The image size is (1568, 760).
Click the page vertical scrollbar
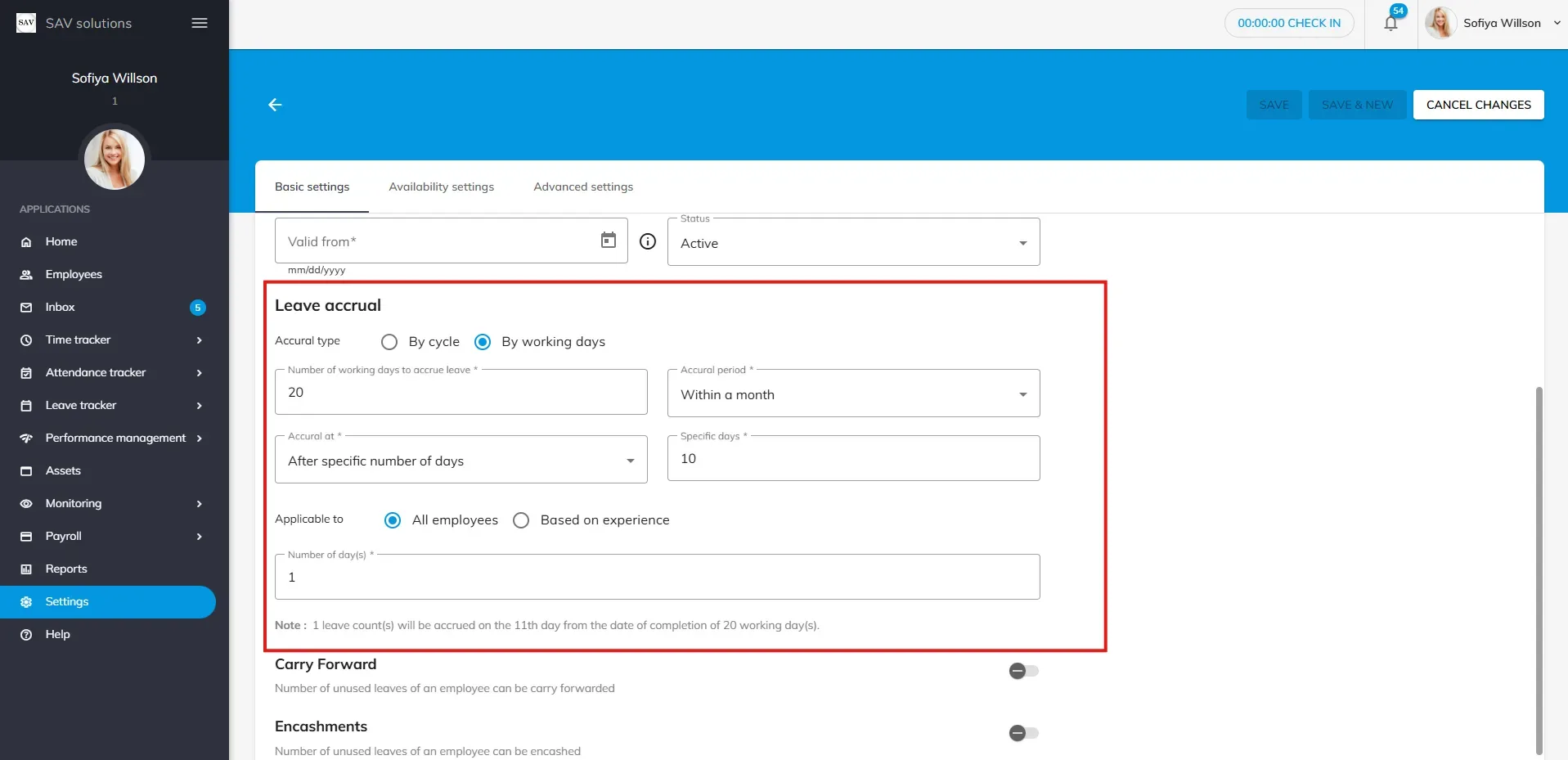[x=1539, y=570]
